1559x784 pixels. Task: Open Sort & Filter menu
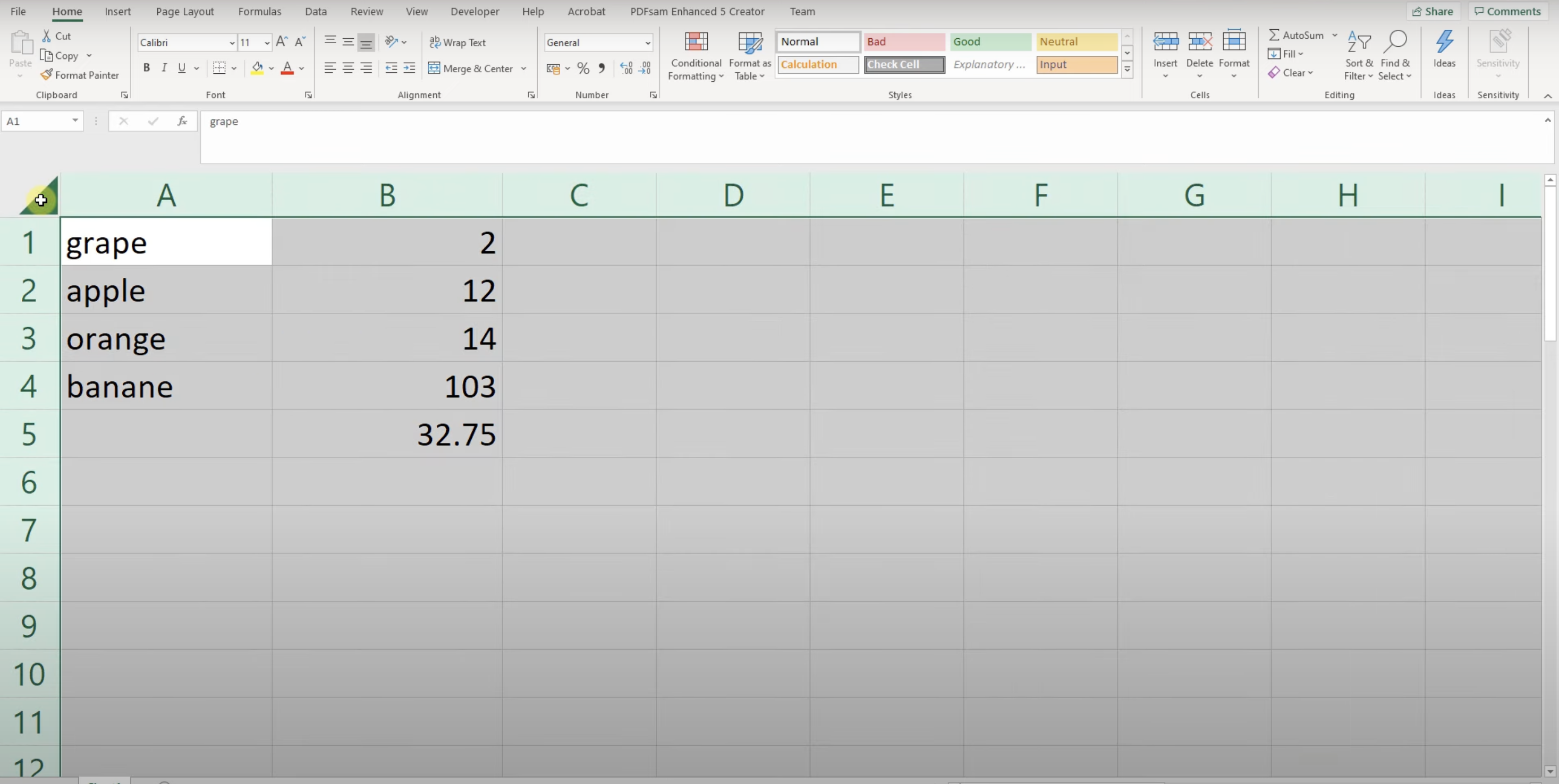[1359, 56]
